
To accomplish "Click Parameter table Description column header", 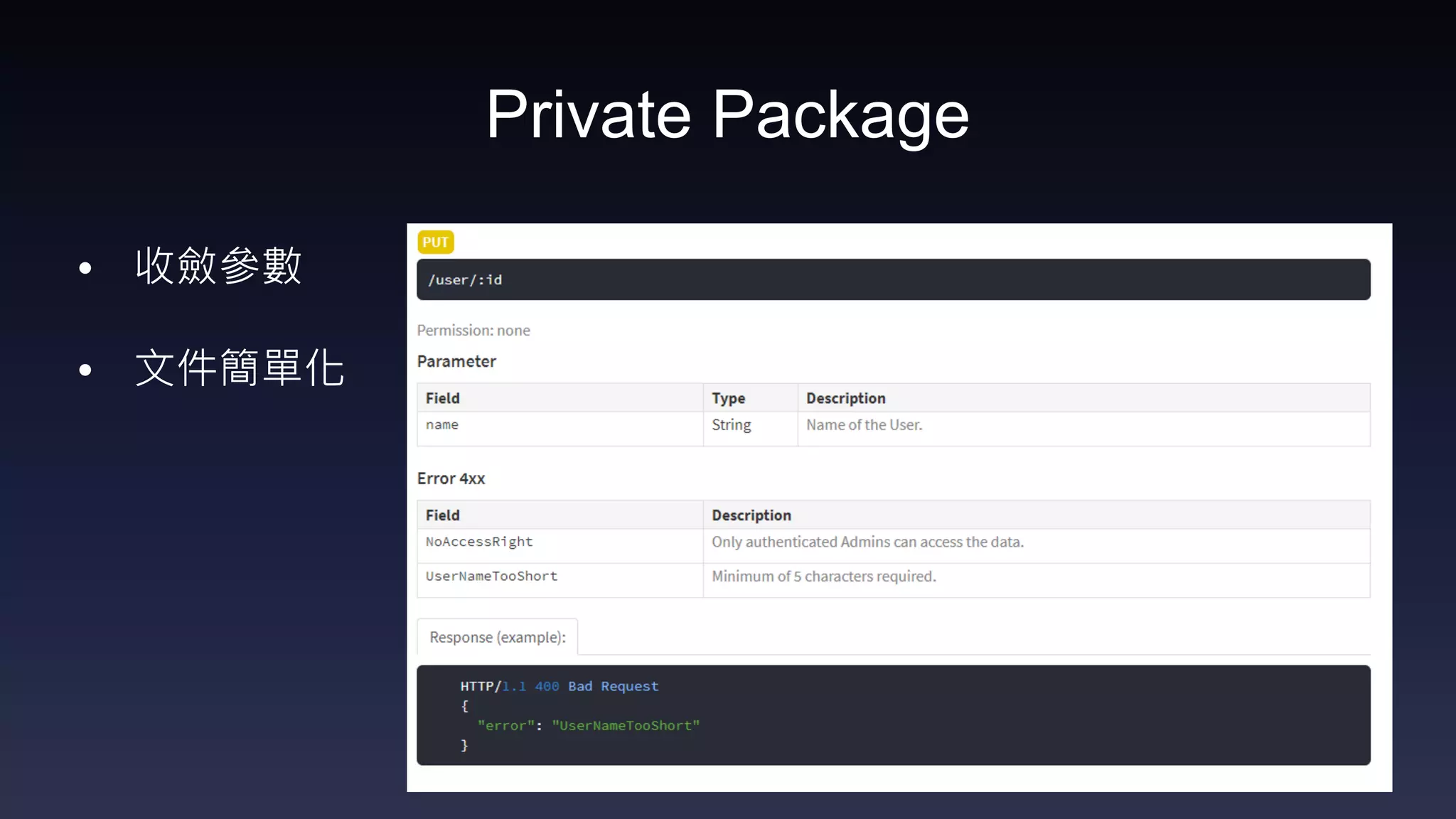I will click(1083, 398).
